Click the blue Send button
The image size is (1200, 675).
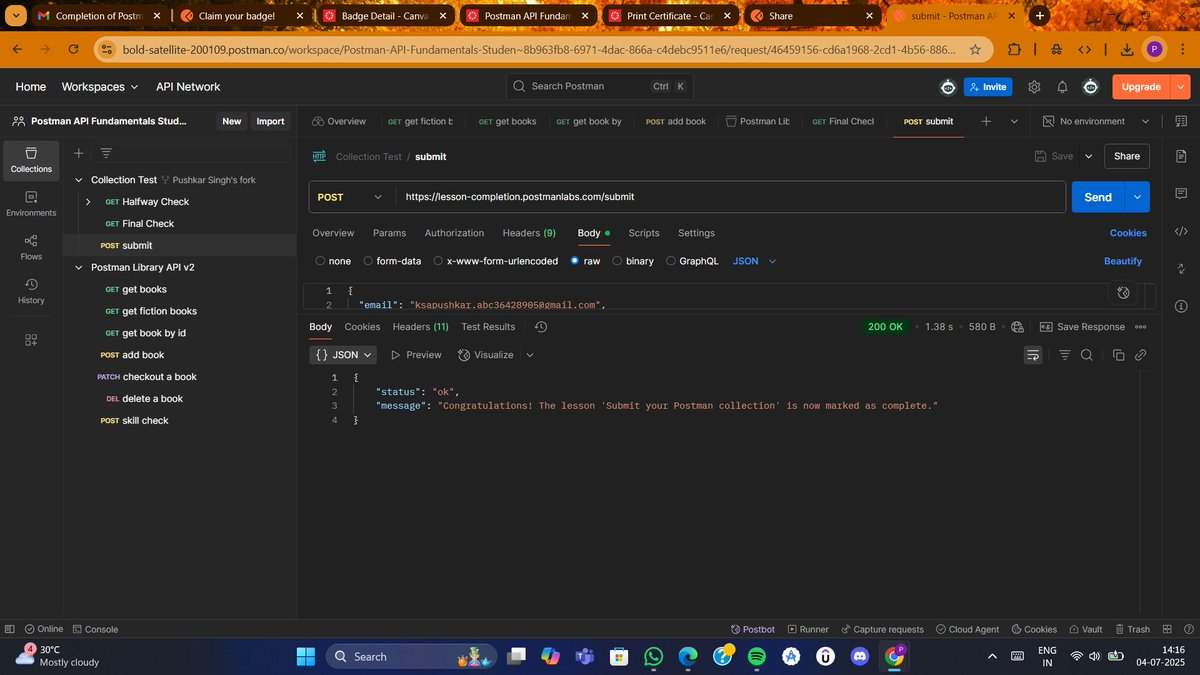click(1098, 197)
